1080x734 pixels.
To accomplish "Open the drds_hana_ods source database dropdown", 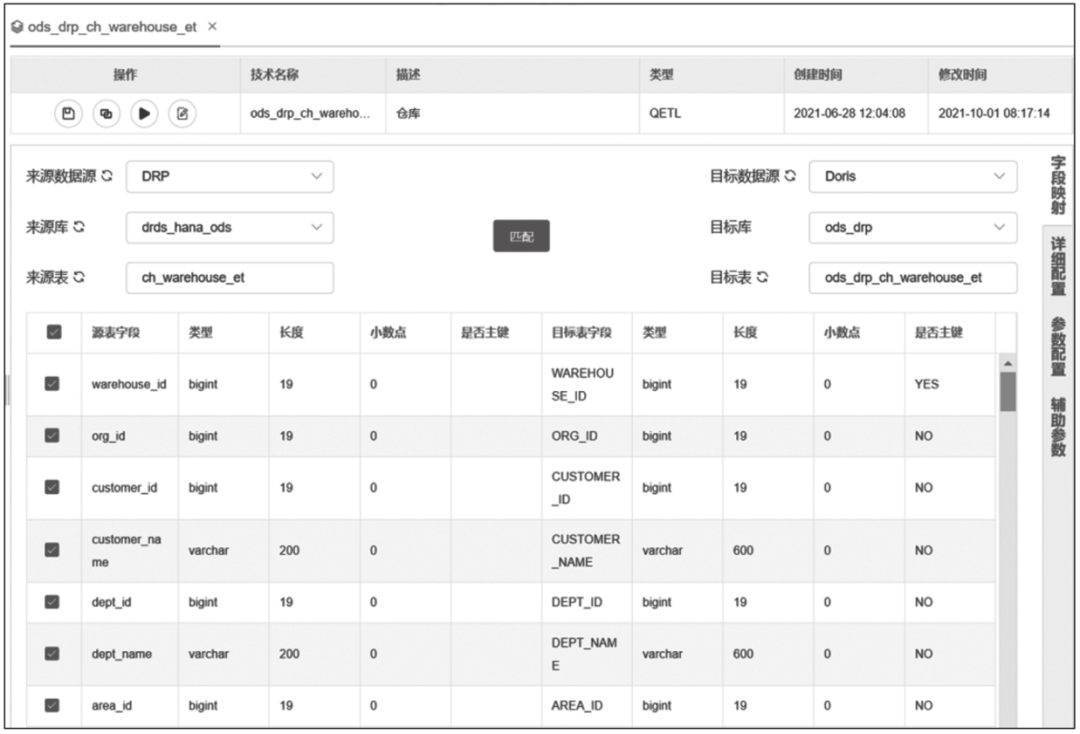I will point(230,227).
